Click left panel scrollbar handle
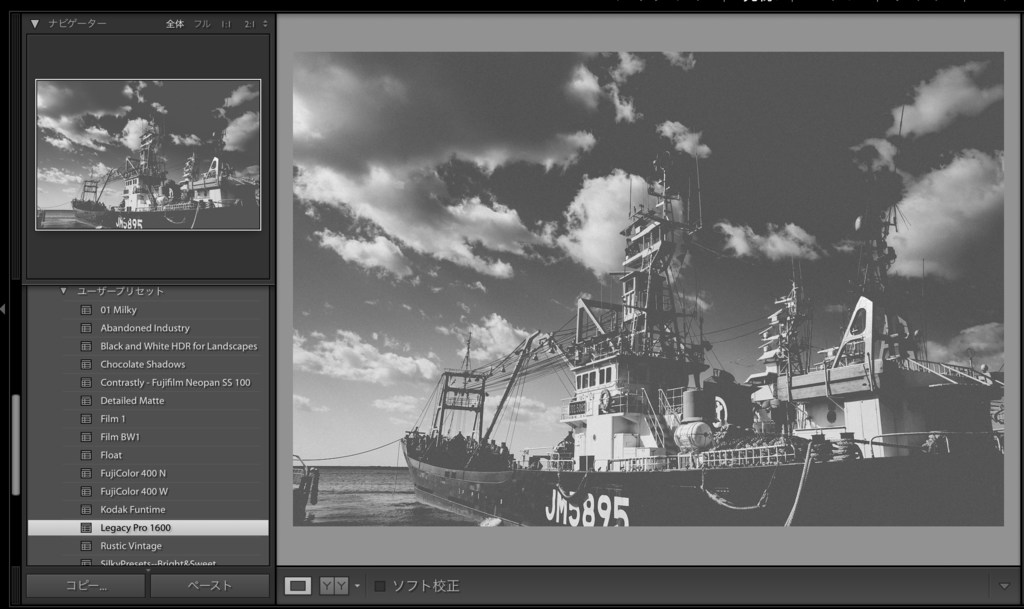 click(16, 445)
